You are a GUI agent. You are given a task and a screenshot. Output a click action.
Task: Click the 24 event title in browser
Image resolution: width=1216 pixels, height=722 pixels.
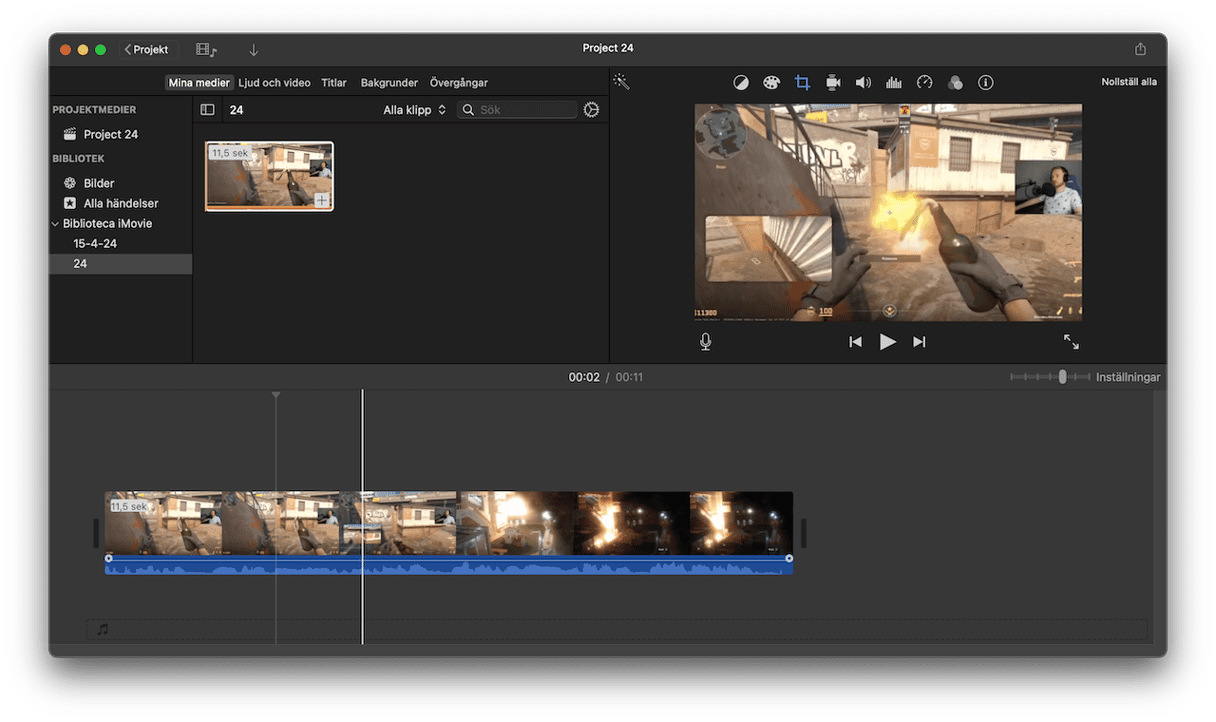[237, 110]
